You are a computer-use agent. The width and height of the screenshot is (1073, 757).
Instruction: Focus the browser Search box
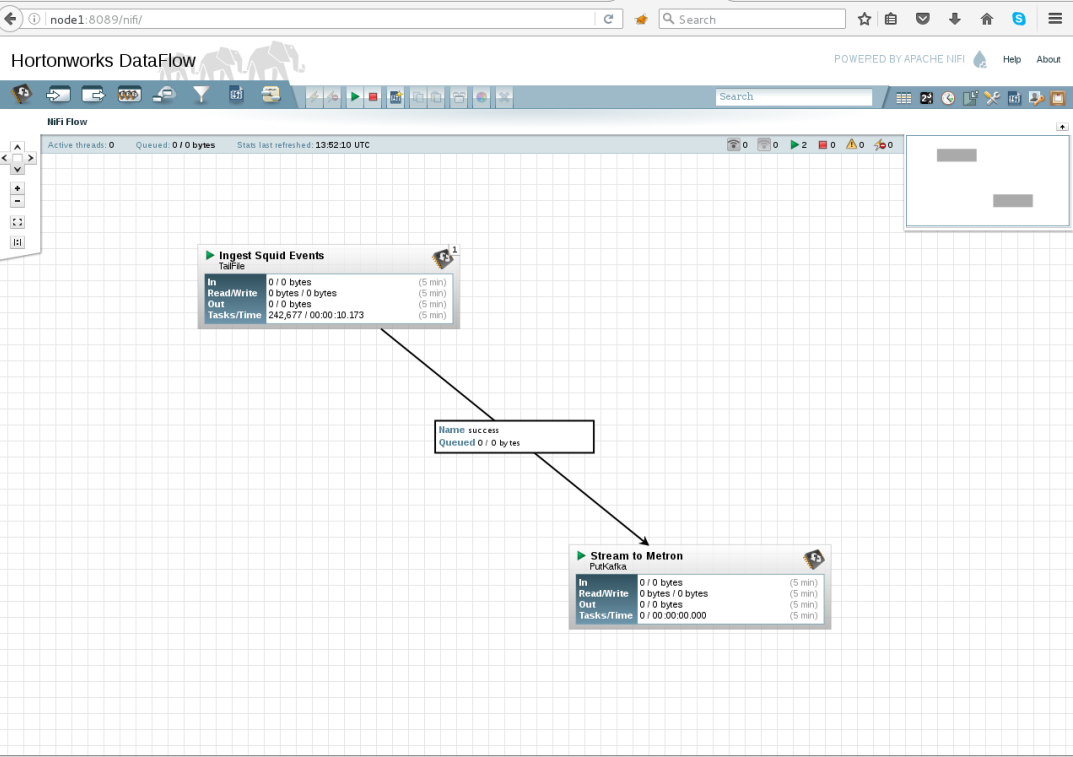[753, 19]
